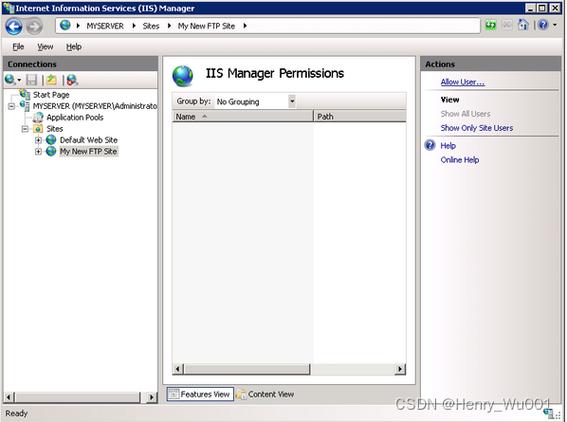Open the File menu
This screenshot has width=567, height=422.
pyautogui.click(x=18, y=47)
